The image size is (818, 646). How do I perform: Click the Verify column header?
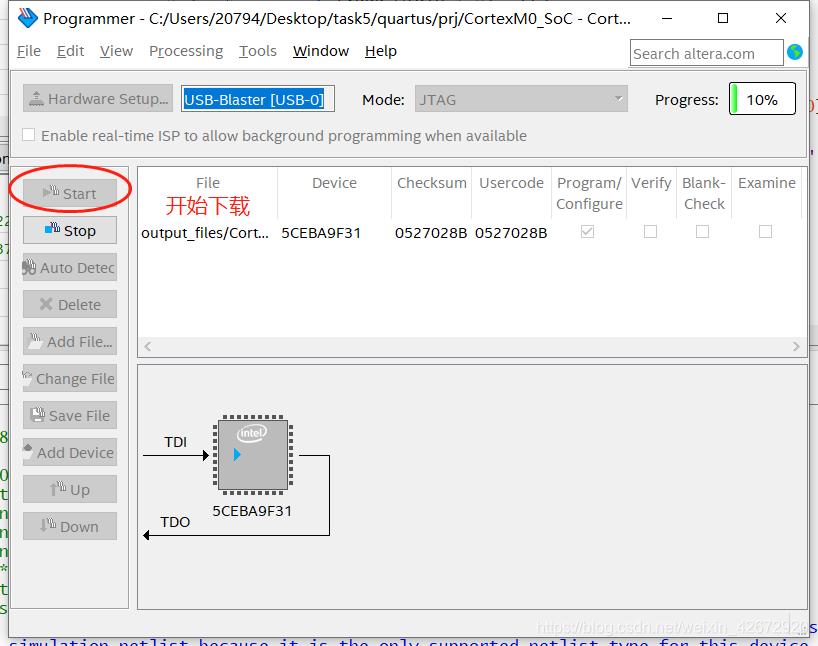pyautogui.click(x=651, y=183)
